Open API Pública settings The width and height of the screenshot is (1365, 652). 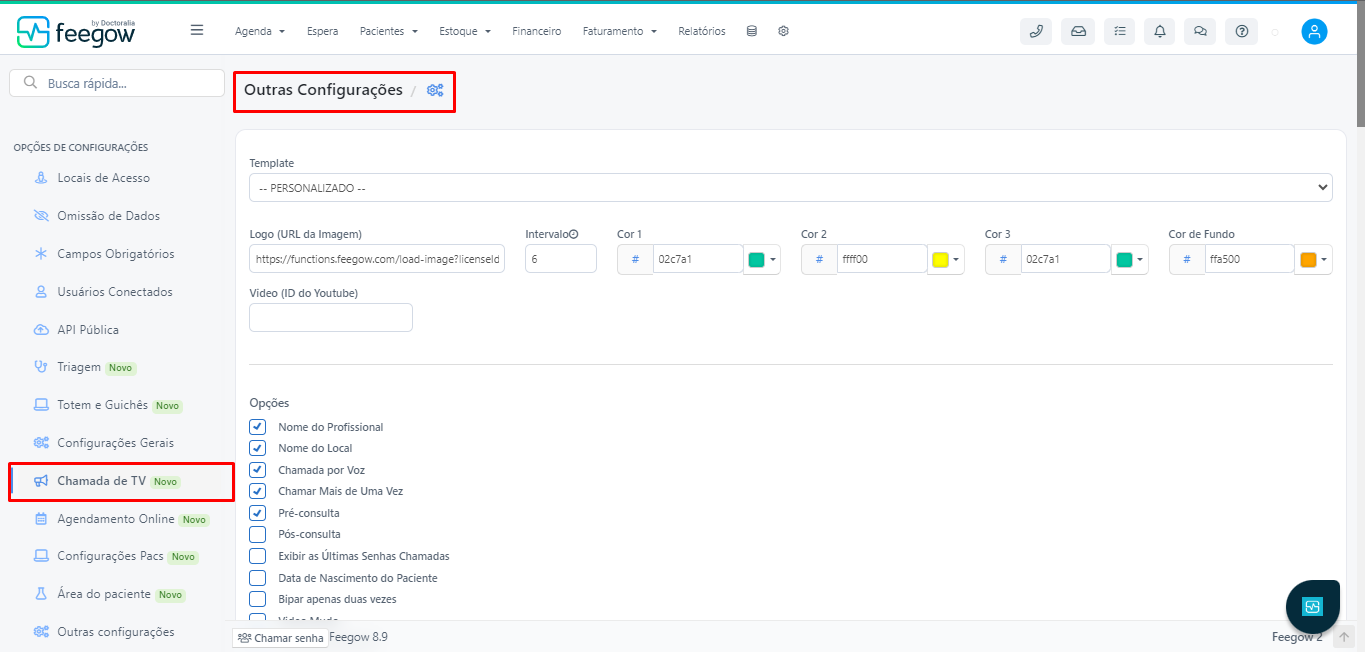point(88,330)
